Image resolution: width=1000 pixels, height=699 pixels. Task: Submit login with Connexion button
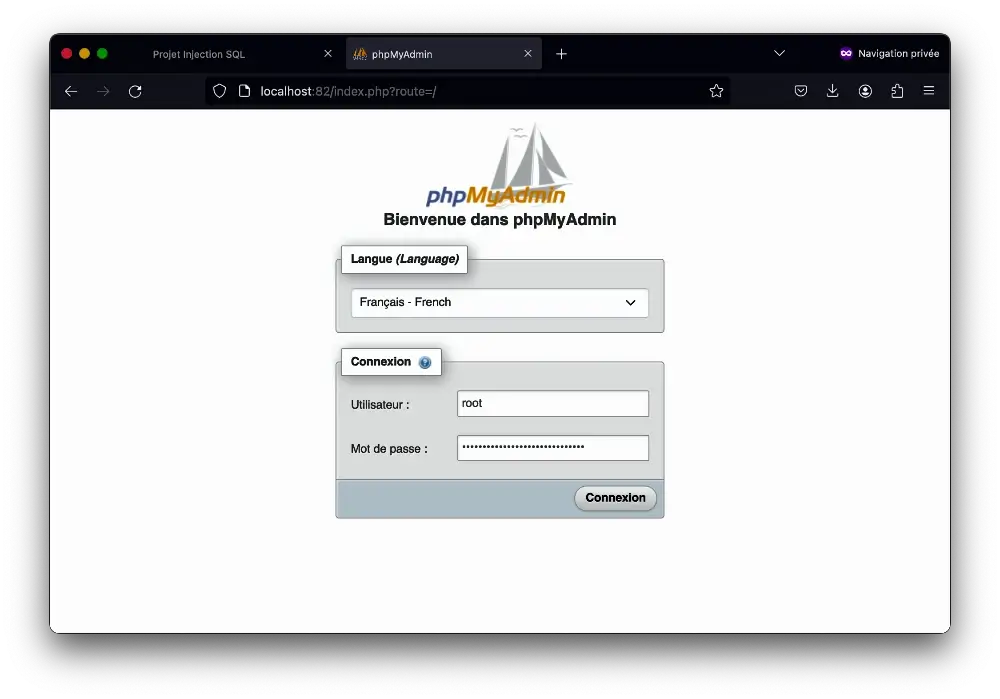click(x=615, y=498)
